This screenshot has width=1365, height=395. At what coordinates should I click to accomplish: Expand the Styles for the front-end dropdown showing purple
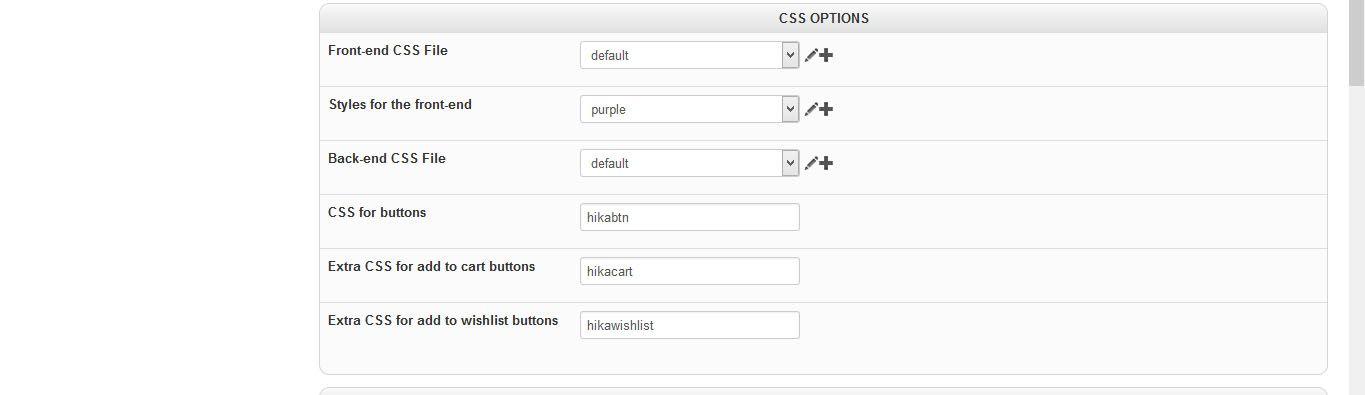tap(689, 109)
